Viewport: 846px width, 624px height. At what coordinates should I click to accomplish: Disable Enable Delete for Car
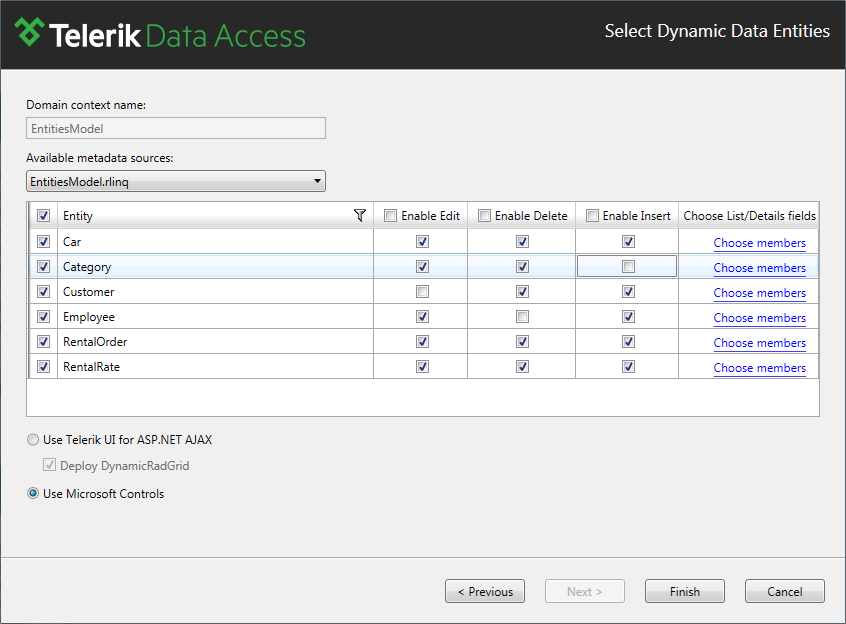click(522, 242)
